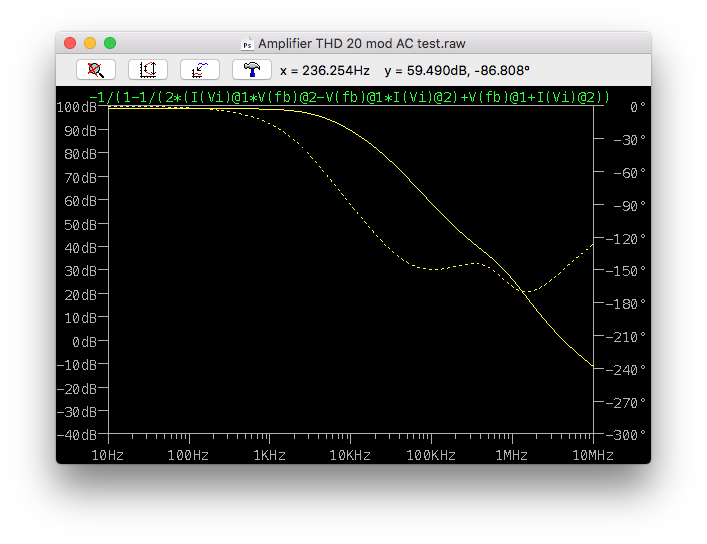707x544 pixels.
Task: Click the 100Hz label on the frequency axis
Action: [x=188, y=455]
